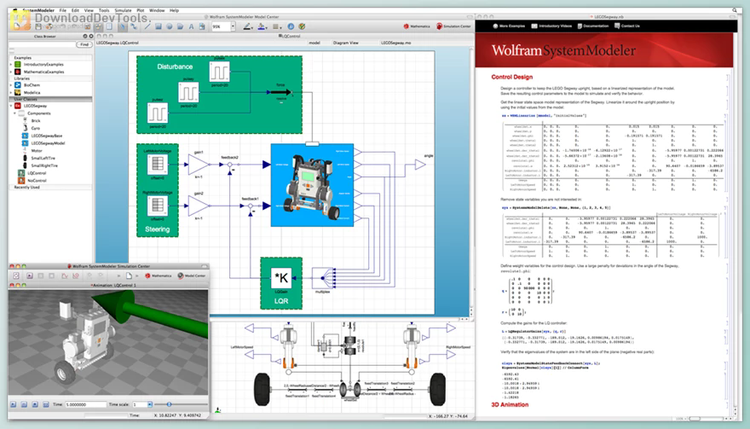
Task: Open the line color dropdown
Action: (248, 27)
